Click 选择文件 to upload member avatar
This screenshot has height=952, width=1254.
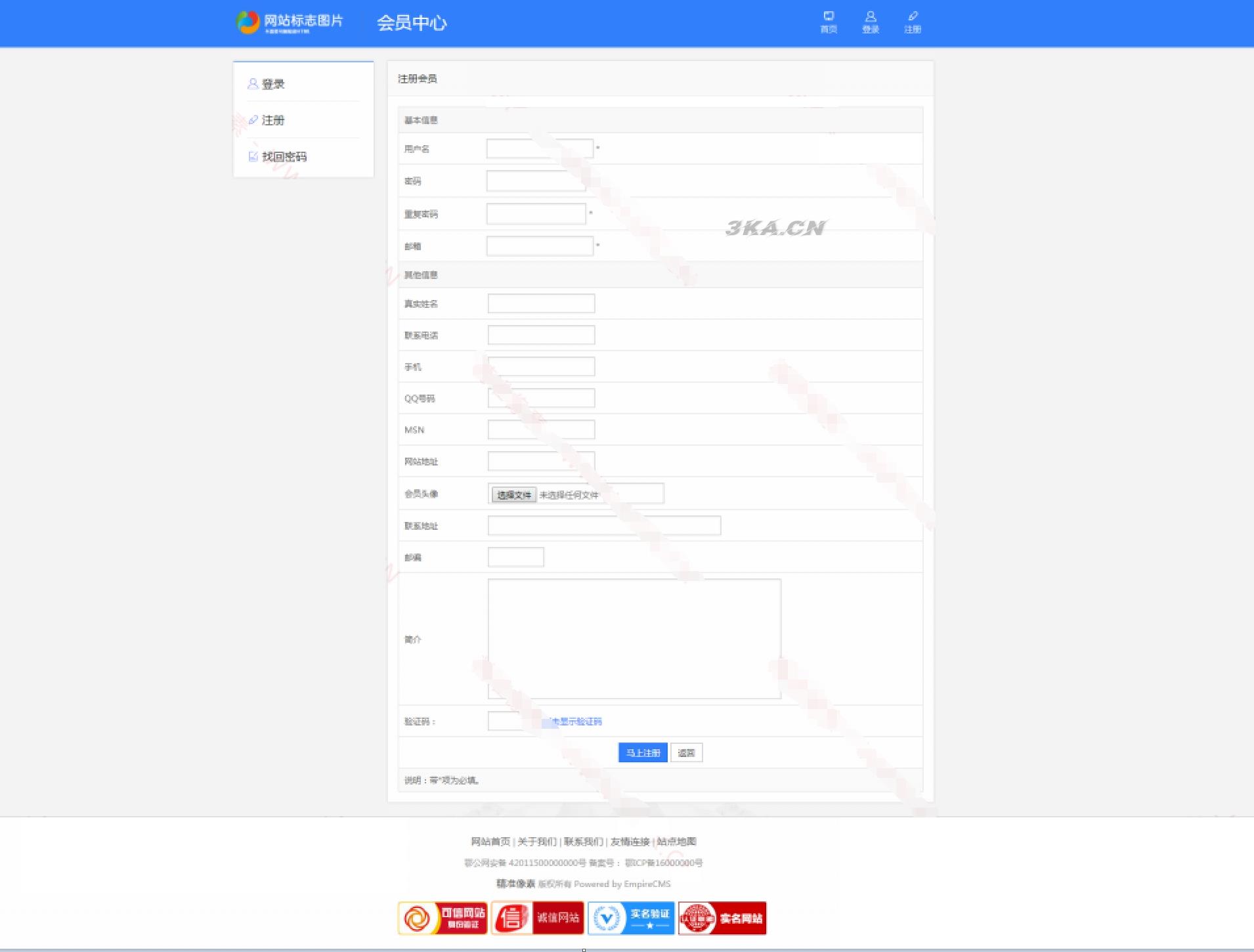coord(515,494)
